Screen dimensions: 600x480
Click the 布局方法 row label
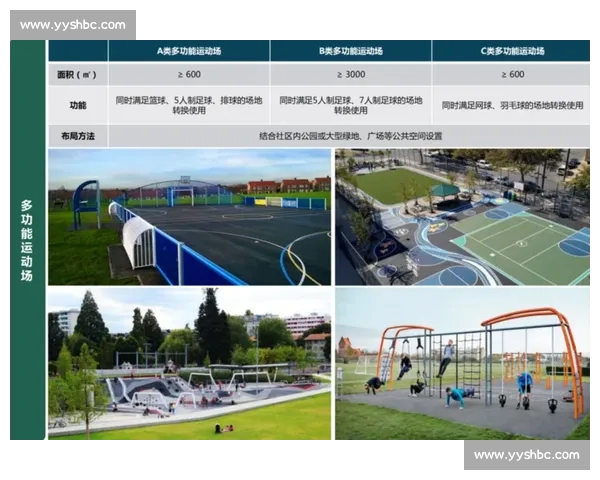(78, 136)
